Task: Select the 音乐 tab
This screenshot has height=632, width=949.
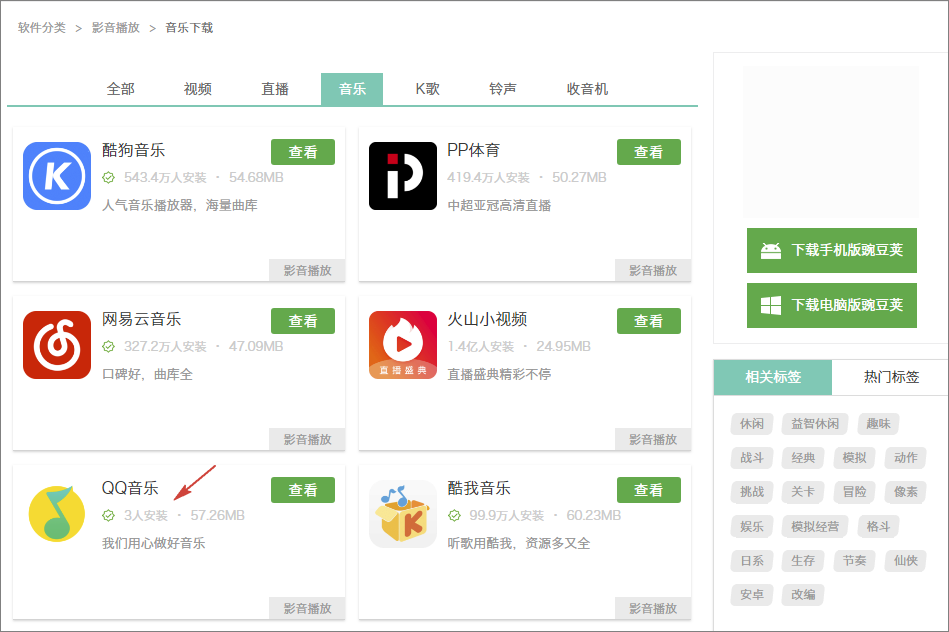Action: (352, 89)
